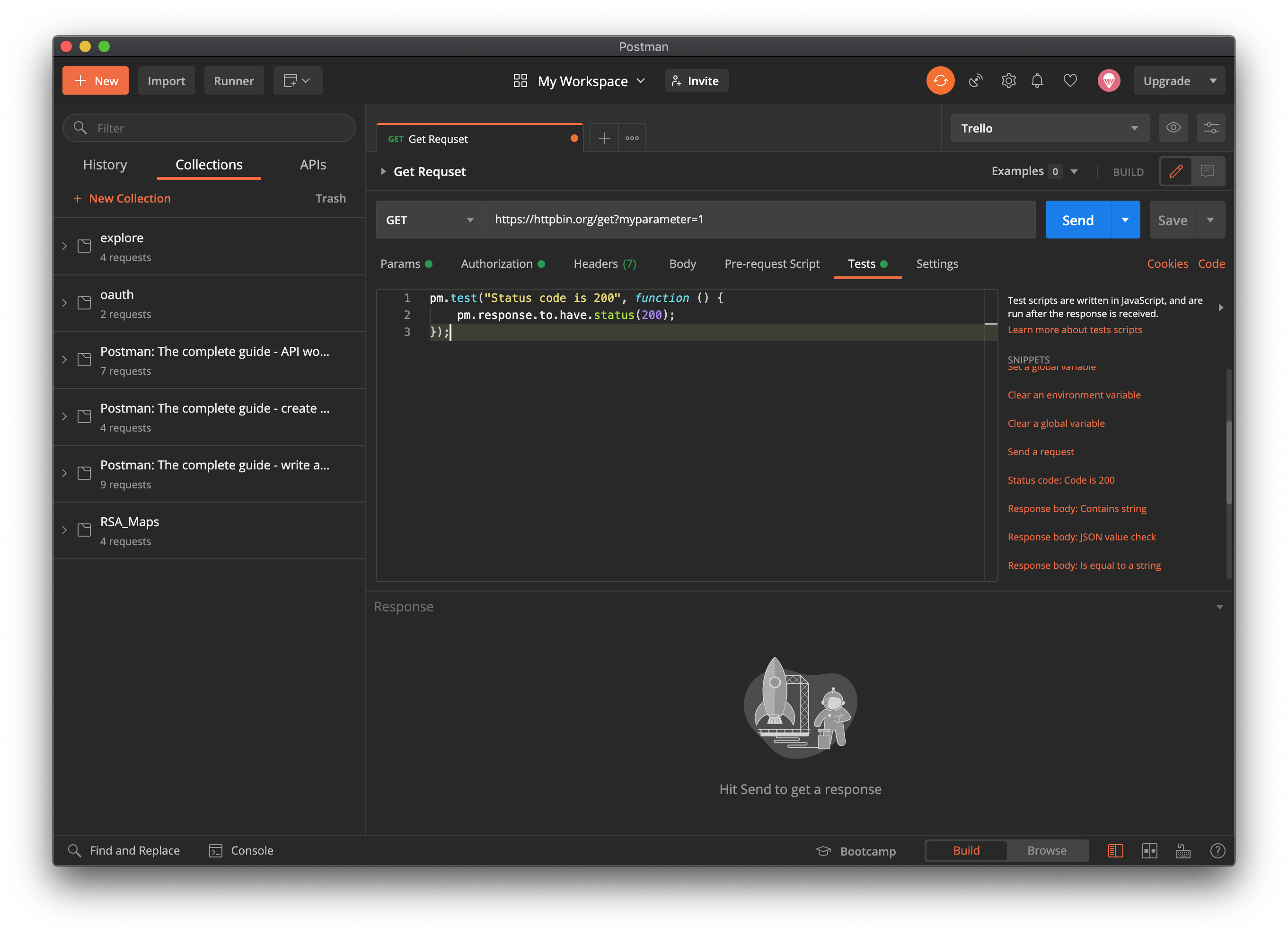Click the request URL field

760,219
